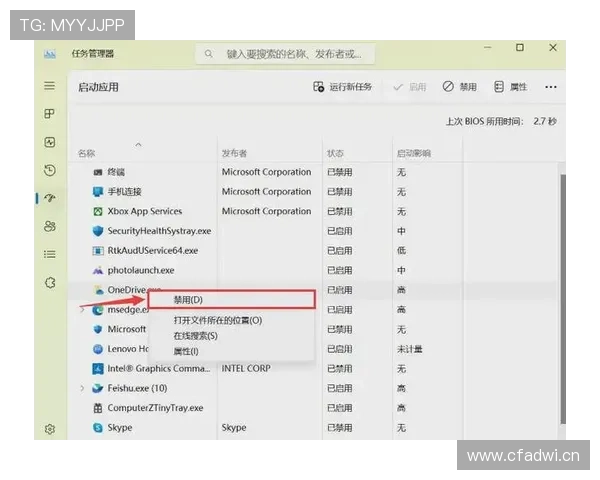Click the 手机连接 app icon

point(98,191)
